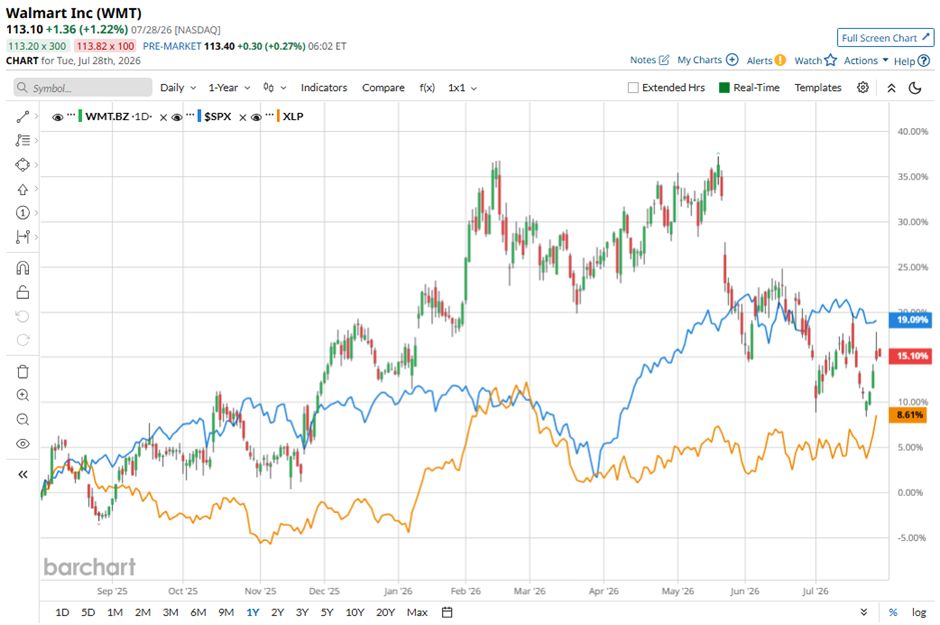
Task: Redo the last chart action
Action: 23,340
